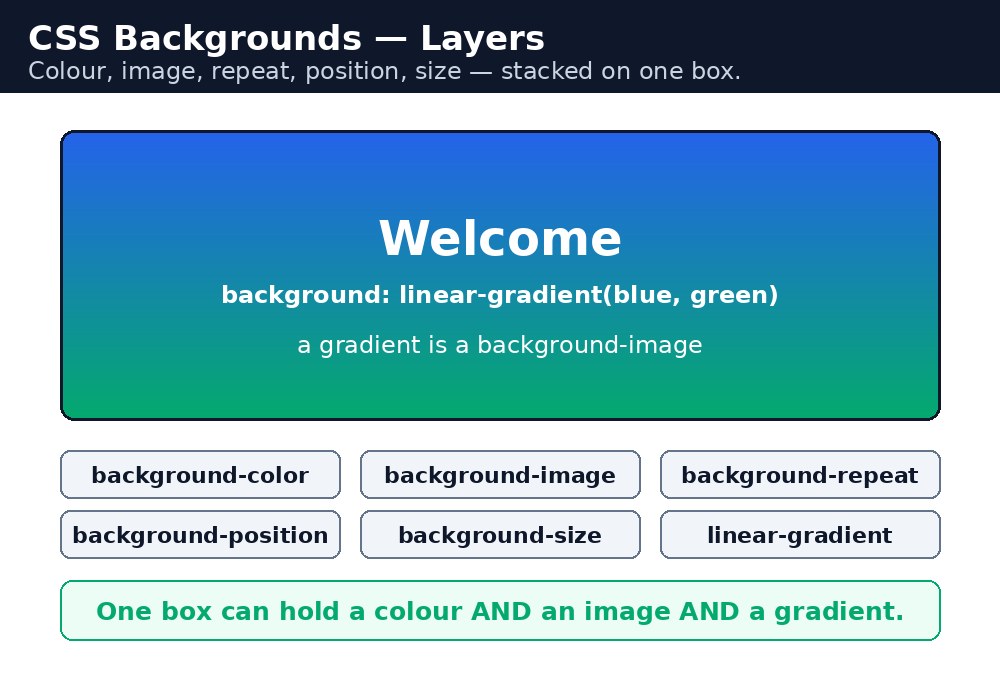Click the green 'One box can hold' note

[500, 610]
